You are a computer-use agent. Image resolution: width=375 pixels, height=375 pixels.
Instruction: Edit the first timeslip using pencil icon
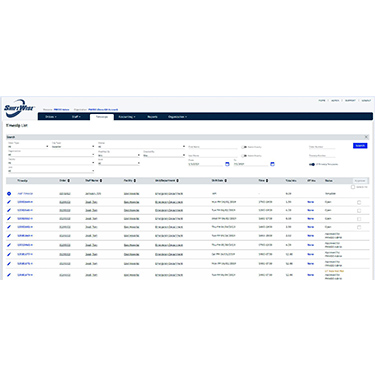point(9,202)
